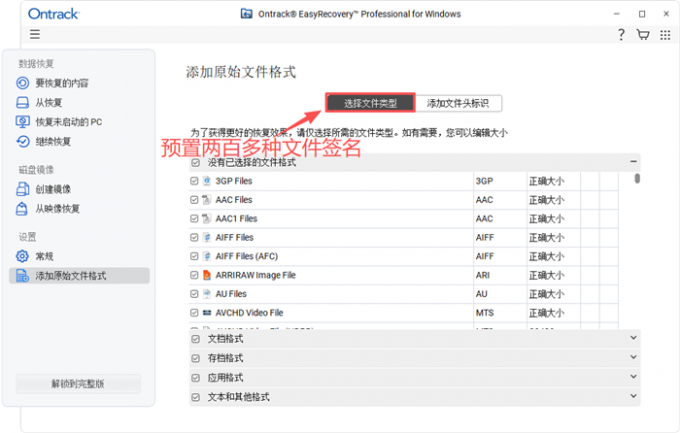This screenshot has height=433, width=680.
Task: Open the help question mark icon
Action: pos(621,35)
